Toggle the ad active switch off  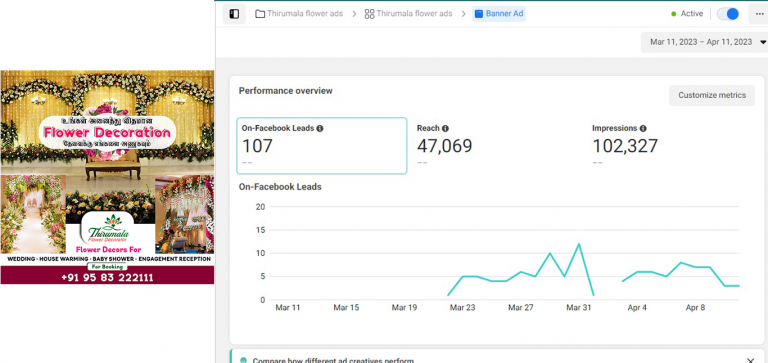728,14
